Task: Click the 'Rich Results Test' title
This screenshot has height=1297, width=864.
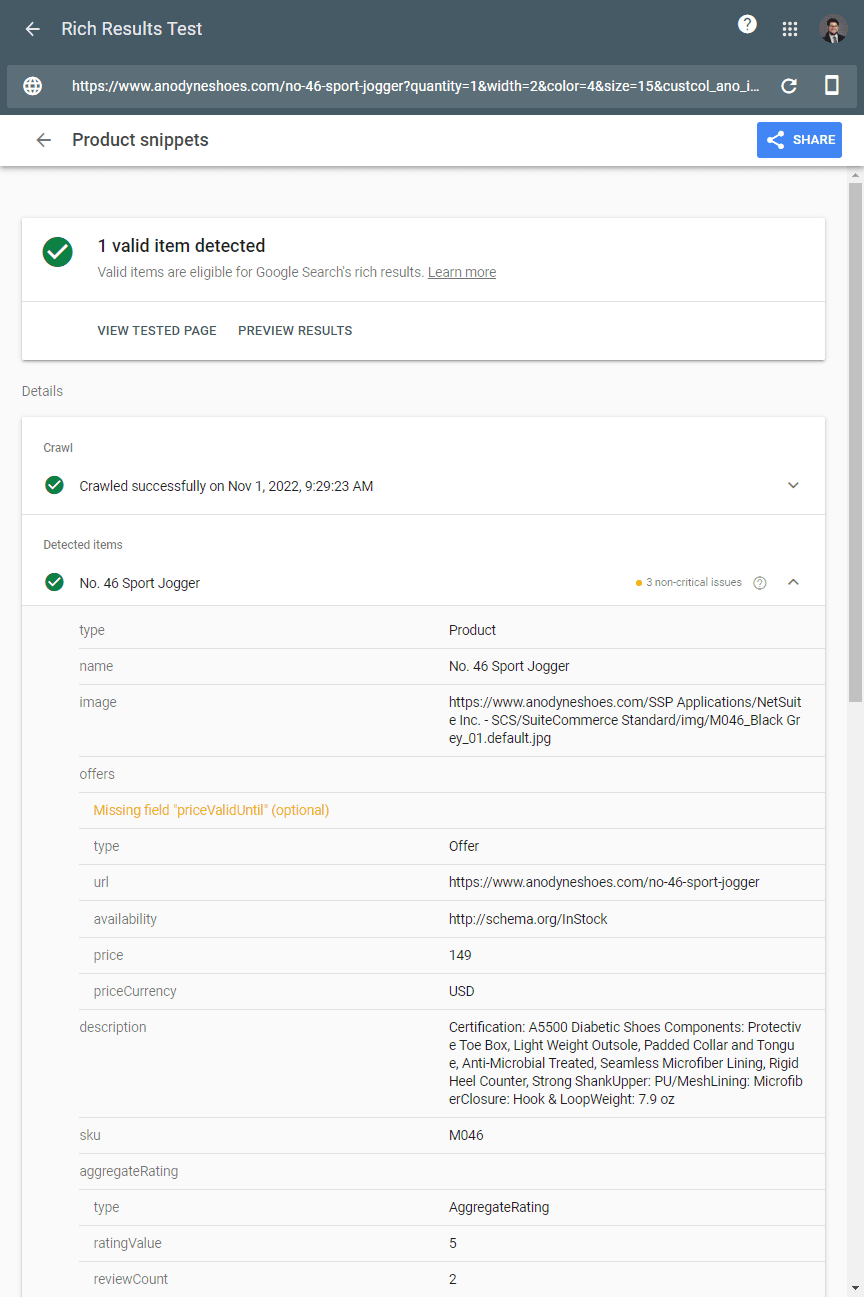Action: [x=132, y=29]
